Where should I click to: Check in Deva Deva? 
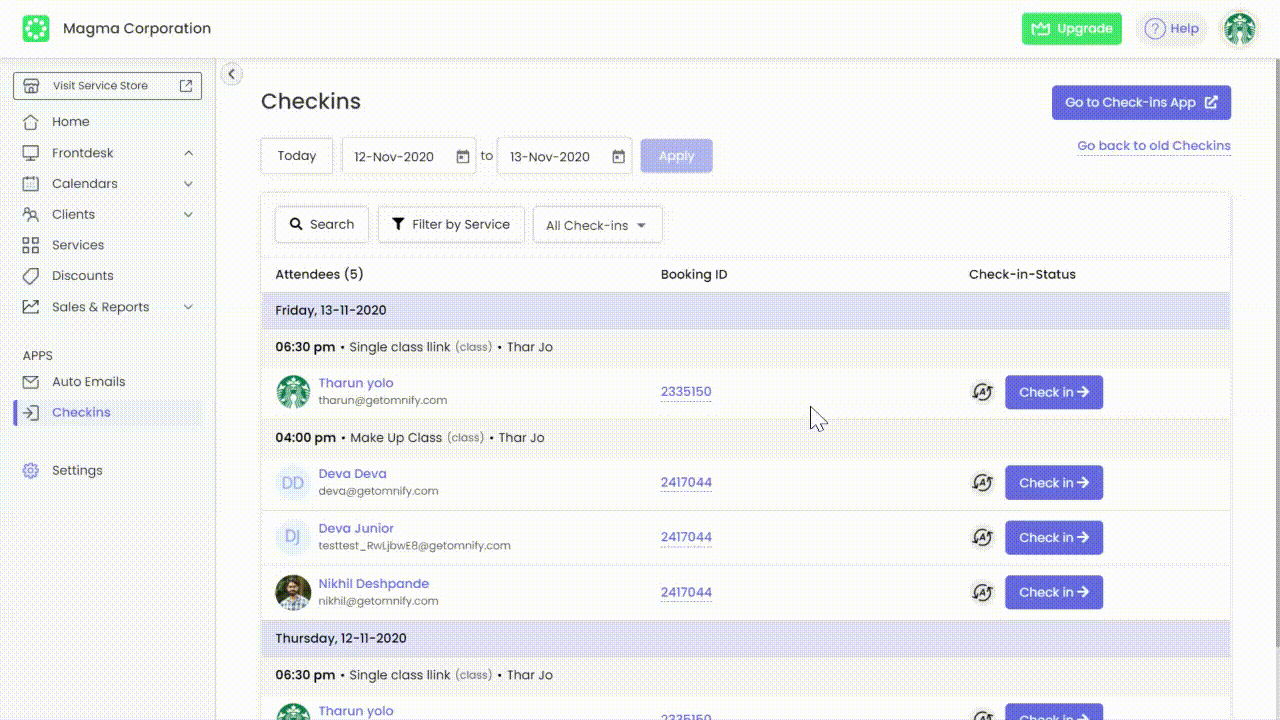click(1054, 483)
